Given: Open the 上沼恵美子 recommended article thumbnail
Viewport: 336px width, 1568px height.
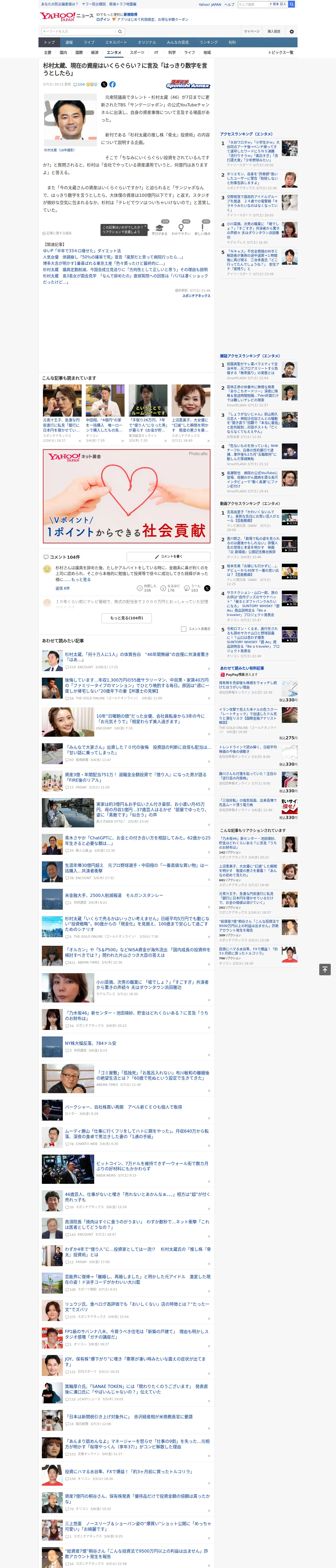Looking at the screenshot, I should (x=191, y=401).
